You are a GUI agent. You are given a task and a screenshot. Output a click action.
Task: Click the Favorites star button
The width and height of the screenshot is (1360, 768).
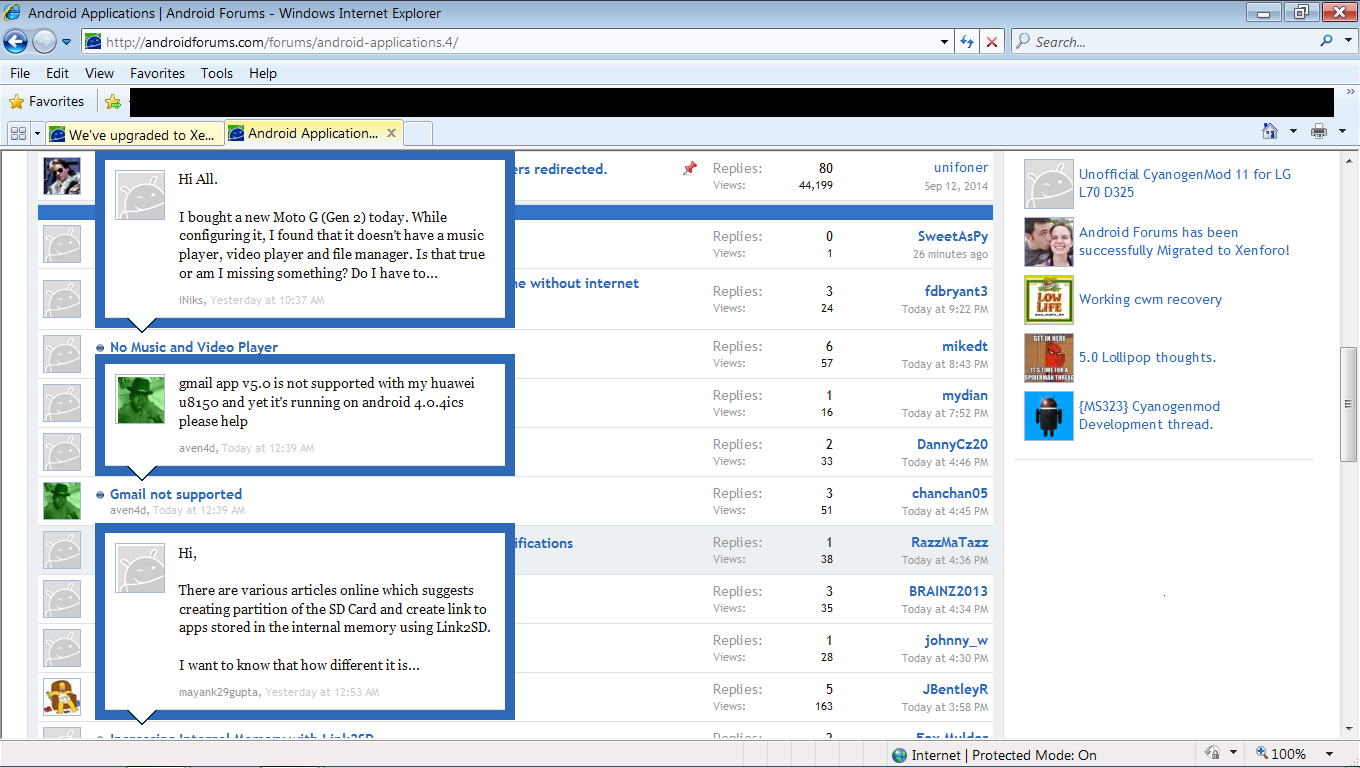tap(46, 101)
